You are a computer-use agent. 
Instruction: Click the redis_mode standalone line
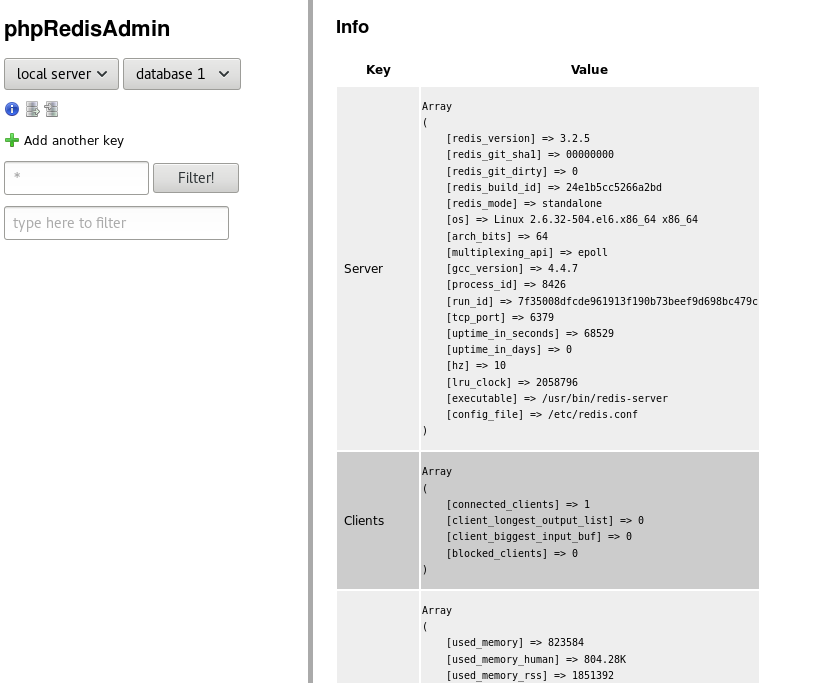click(x=524, y=204)
